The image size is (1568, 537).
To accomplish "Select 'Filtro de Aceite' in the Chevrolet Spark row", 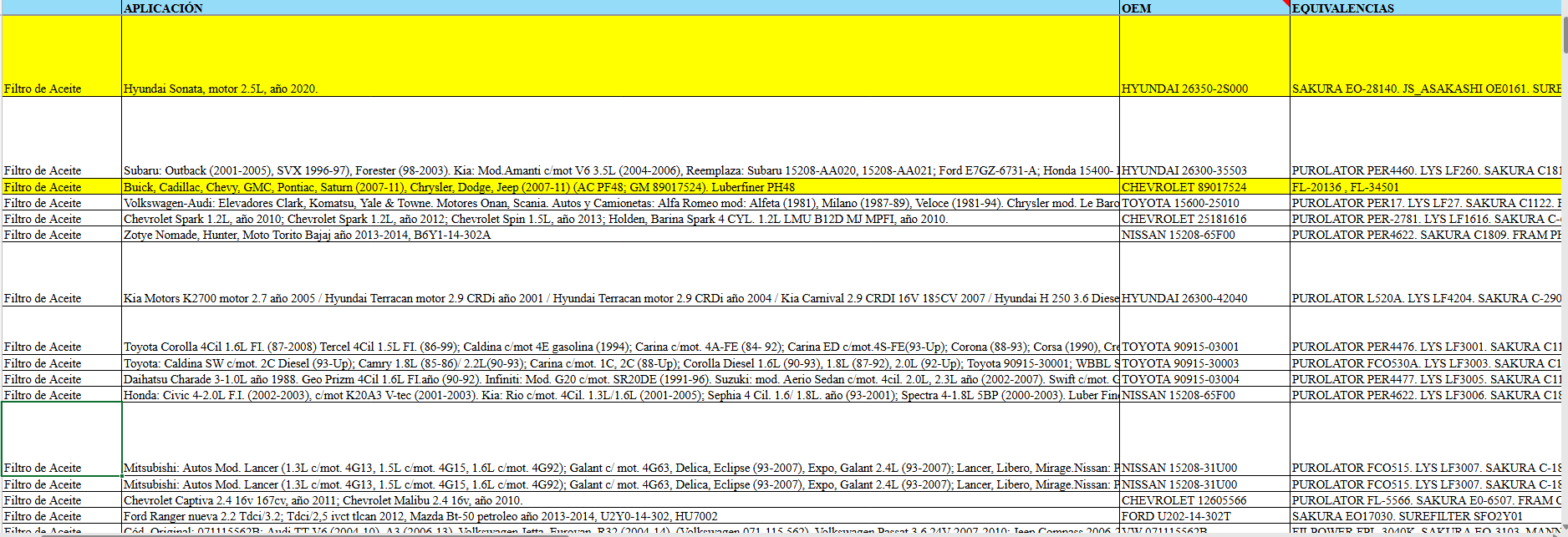I will pos(62,219).
